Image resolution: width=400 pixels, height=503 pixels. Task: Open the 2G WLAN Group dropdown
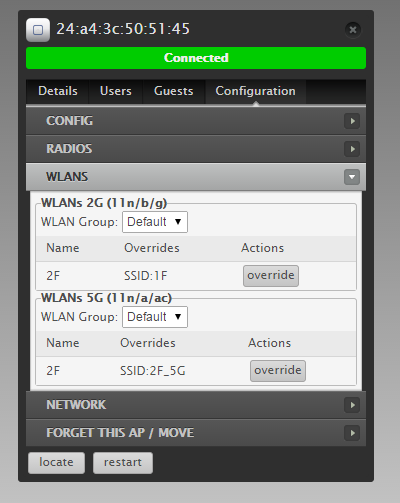[155, 222]
